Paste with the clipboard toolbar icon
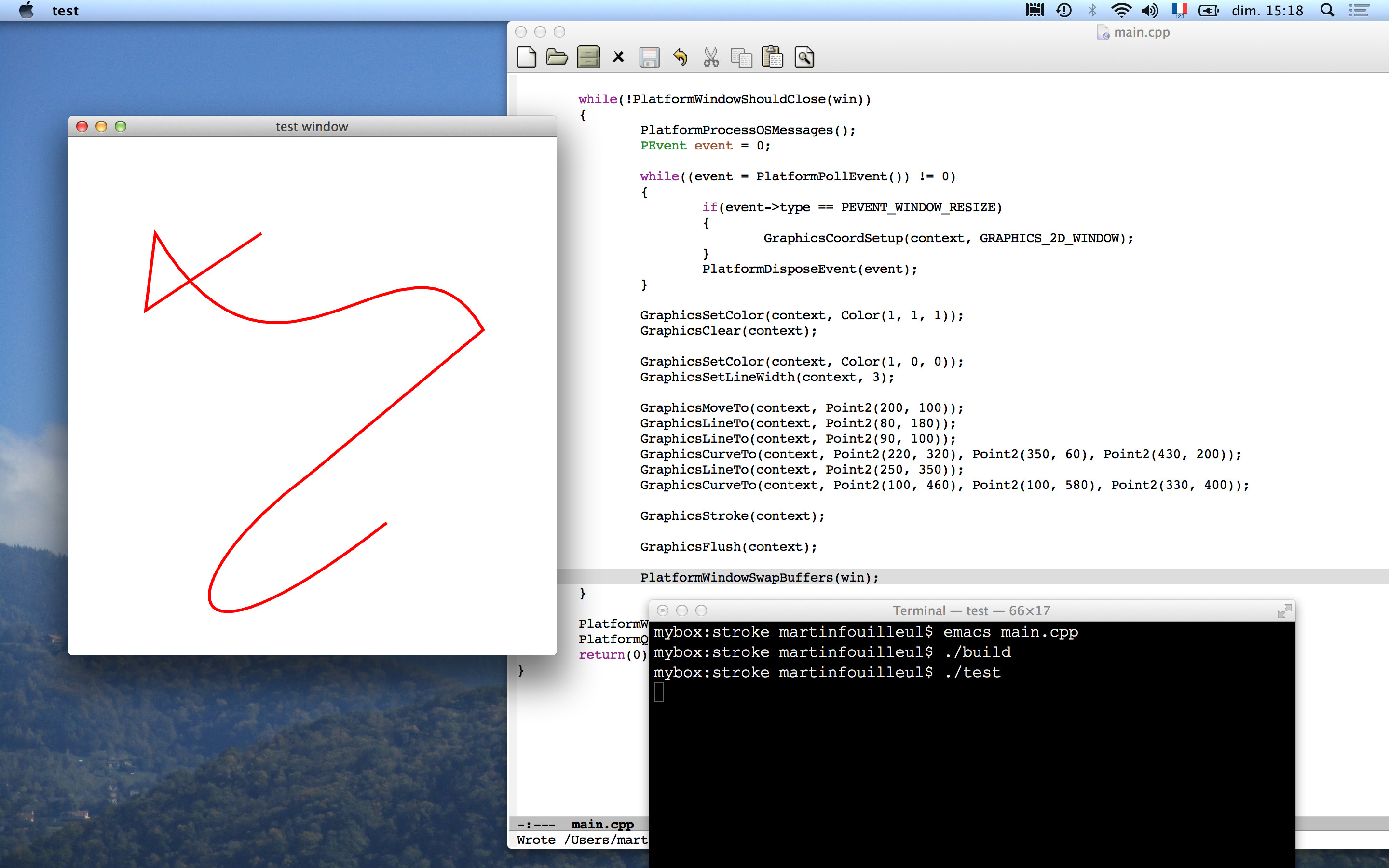 click(773, 57)
